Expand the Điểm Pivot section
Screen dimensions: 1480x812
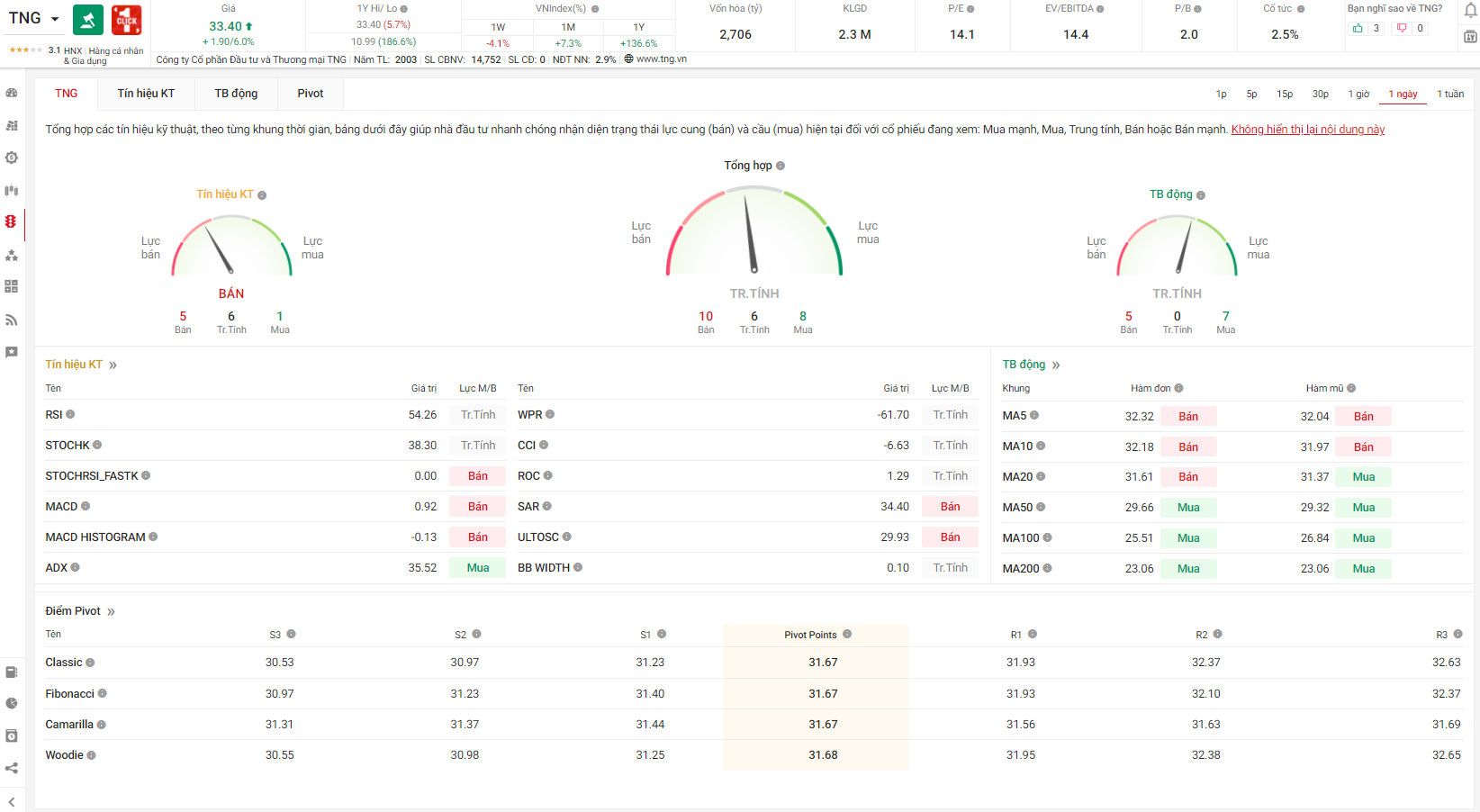tap(111, 611)
